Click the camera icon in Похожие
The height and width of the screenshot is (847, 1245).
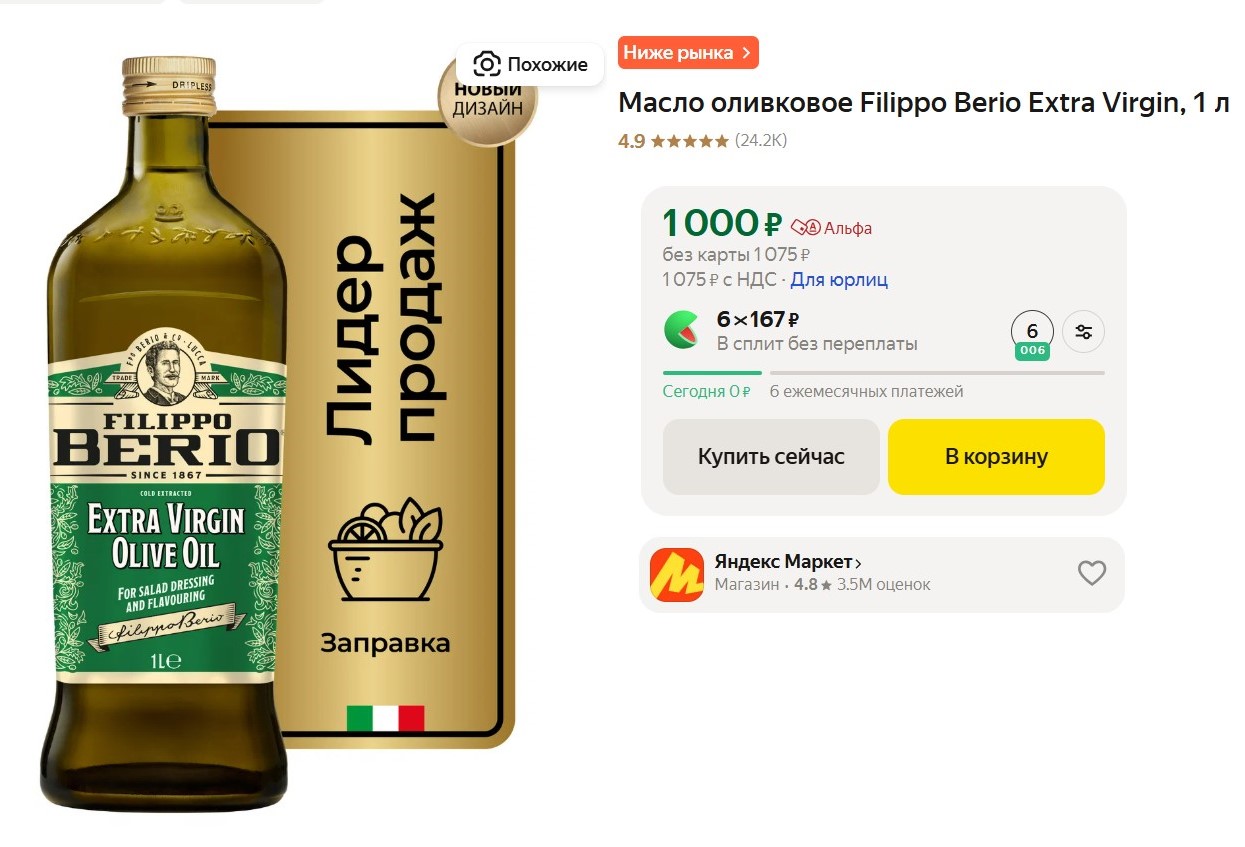(487, 65)
